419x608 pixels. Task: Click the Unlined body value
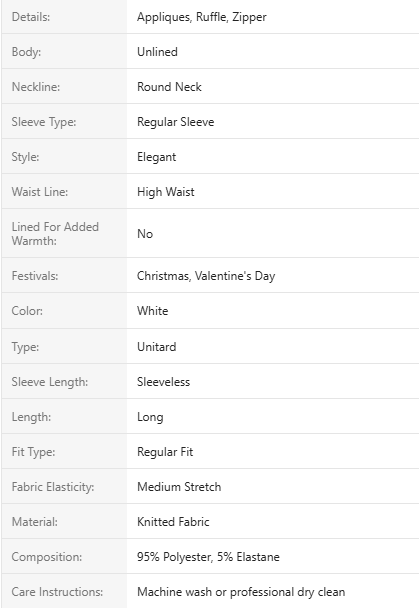[x=157, y=52]
